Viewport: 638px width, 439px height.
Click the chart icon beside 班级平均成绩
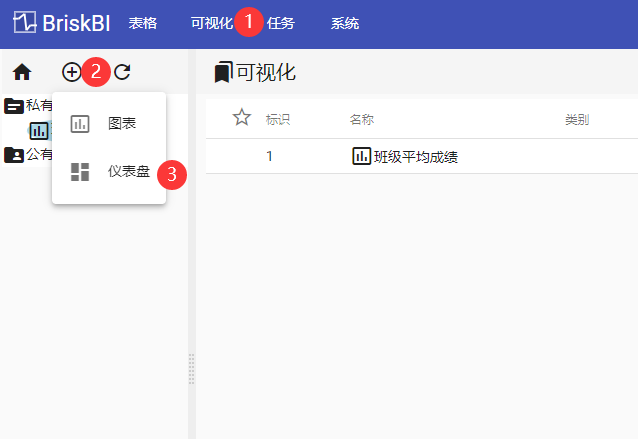(x=361, y=156)
